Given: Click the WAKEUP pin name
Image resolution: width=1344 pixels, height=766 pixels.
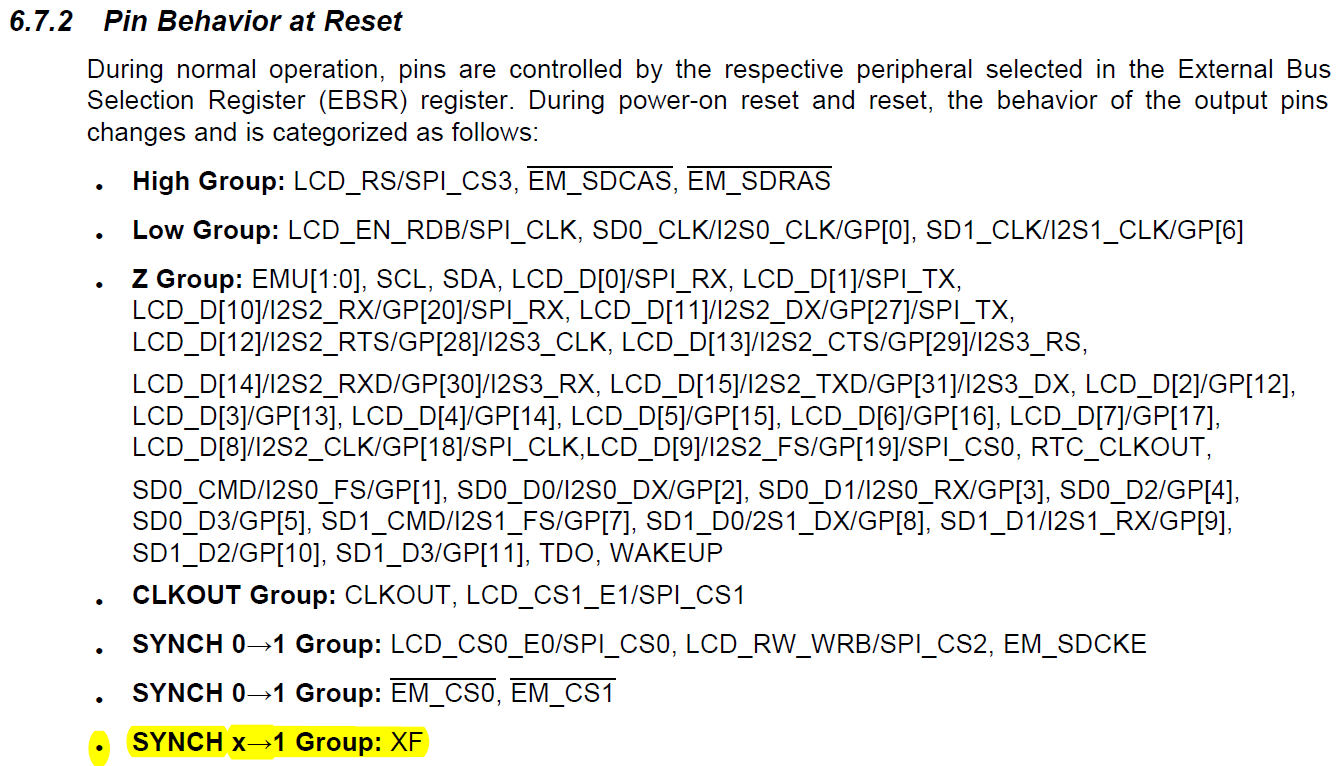Looking at the screenshot, I should coord(666,552).
